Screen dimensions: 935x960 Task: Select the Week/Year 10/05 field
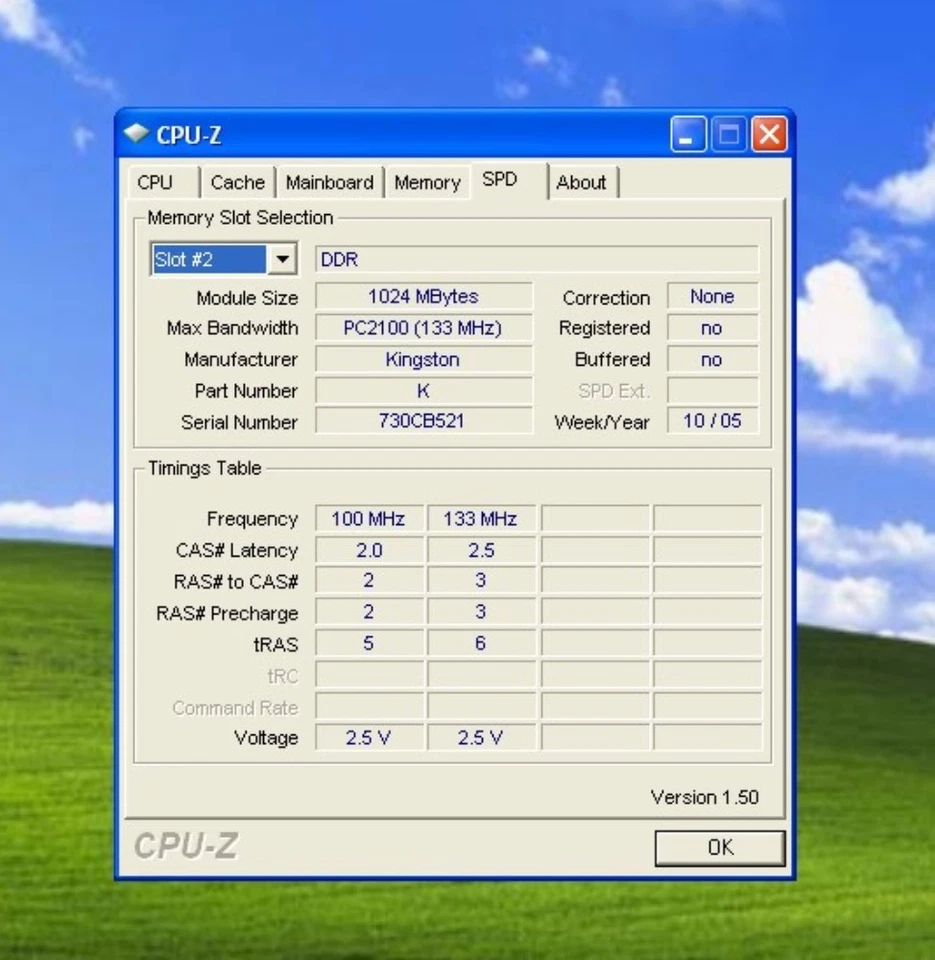[712, 421]
